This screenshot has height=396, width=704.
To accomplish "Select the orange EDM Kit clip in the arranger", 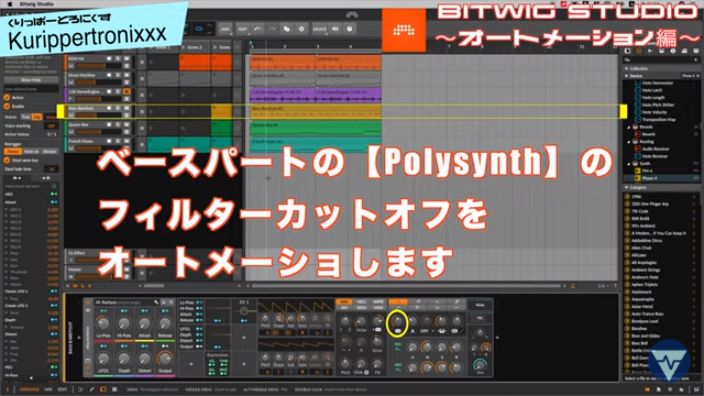I will click(x=282, y=62).
